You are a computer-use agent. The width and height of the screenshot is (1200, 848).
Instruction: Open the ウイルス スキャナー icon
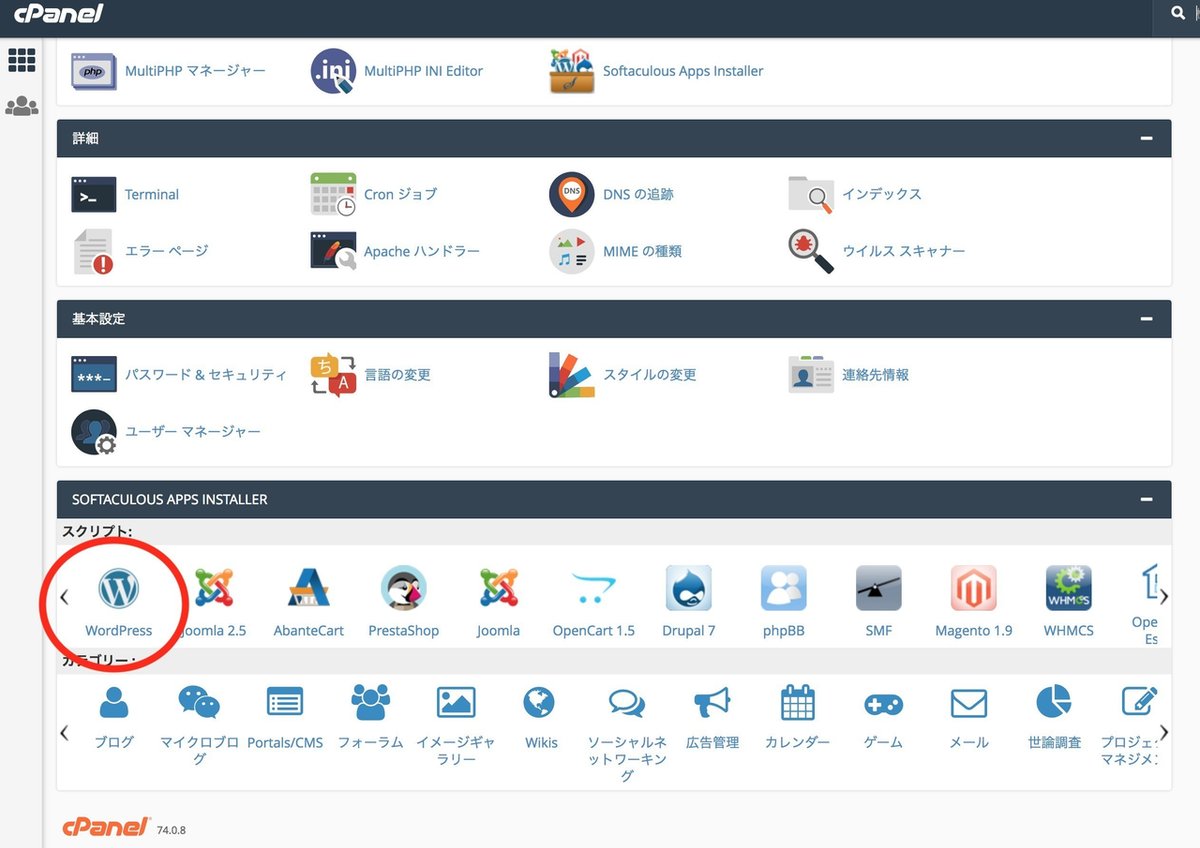(811, 251)
